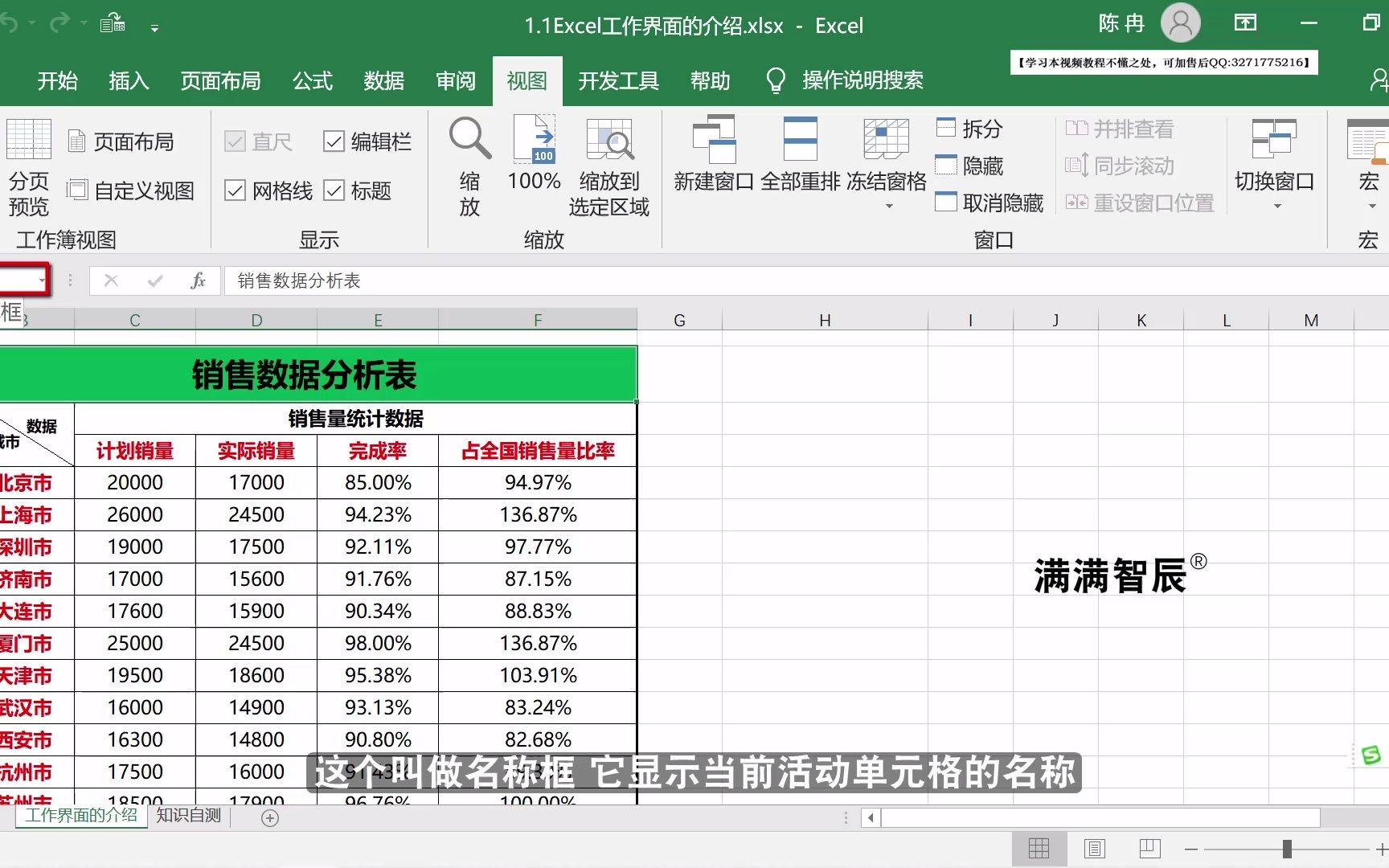
Task: Click the lightbulb Tell Me icon
Action: click(776, 80)
